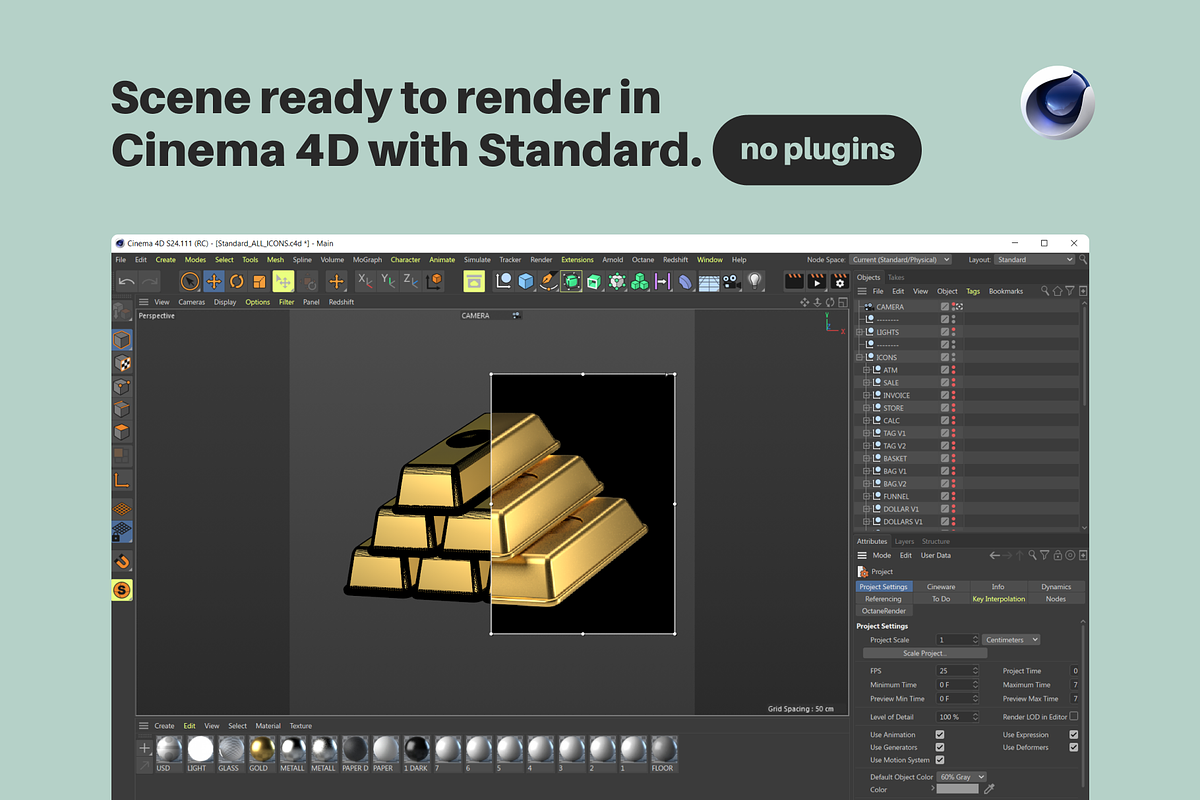Uncheck Use Generators

[939, 747]
